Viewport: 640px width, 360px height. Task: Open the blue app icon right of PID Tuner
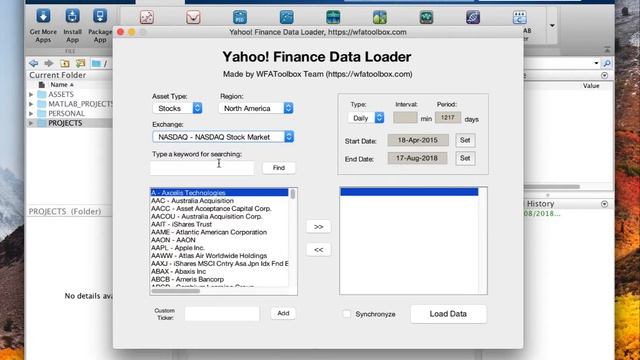point(287,17)
